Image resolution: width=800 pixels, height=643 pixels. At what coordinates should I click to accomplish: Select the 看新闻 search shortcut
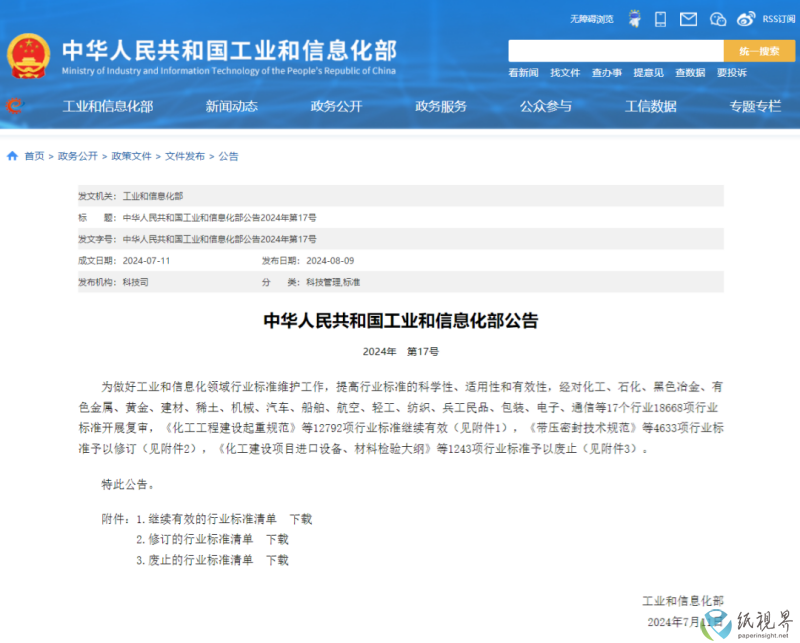[523, 73]
